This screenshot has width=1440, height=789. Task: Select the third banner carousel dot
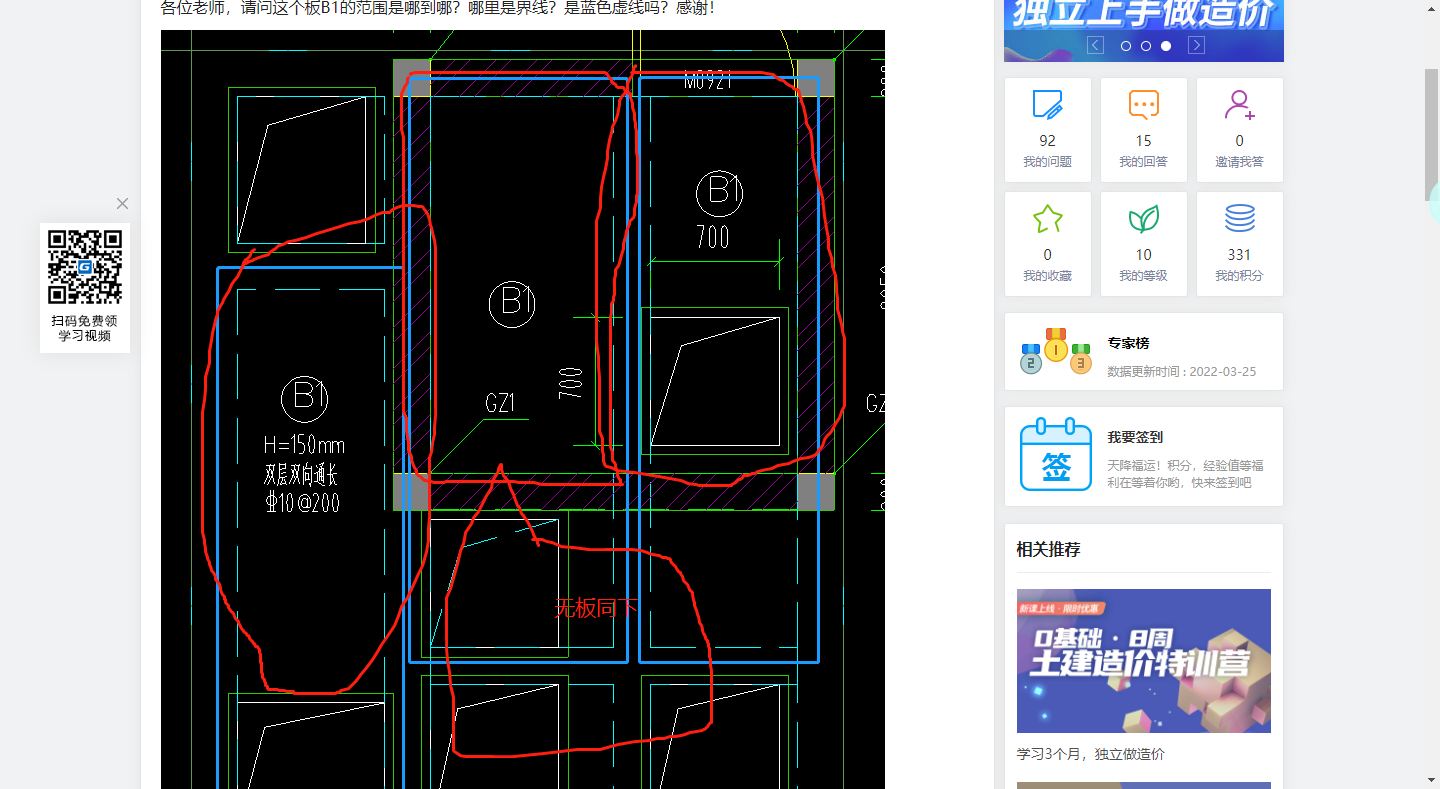coord(1166,46)
